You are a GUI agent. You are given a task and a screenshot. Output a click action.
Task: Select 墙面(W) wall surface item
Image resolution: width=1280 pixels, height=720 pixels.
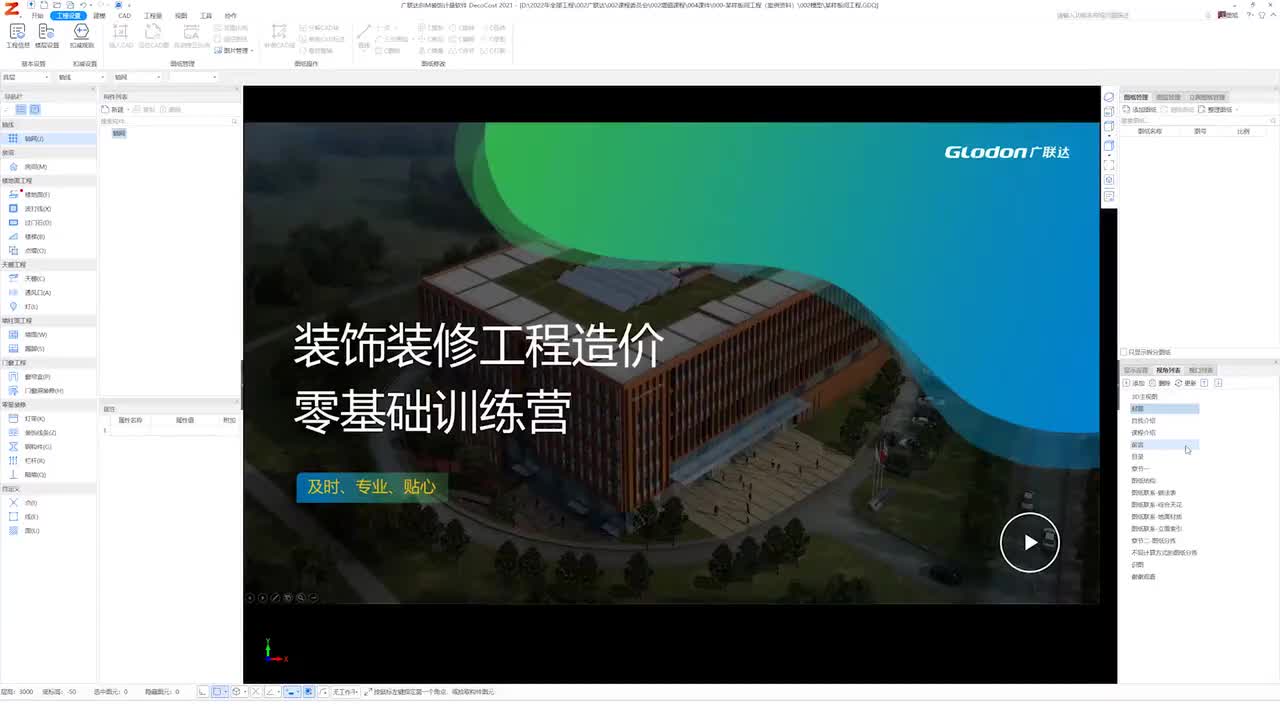point(48,335)
